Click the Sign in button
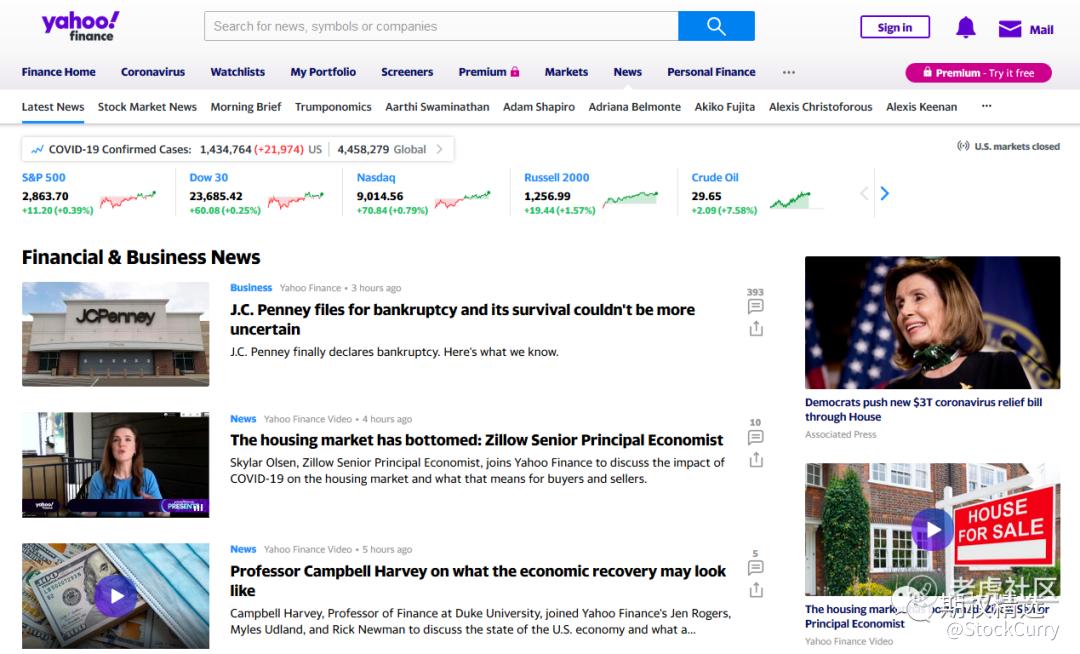This screenshot has height=654, width=1080. 894,28
